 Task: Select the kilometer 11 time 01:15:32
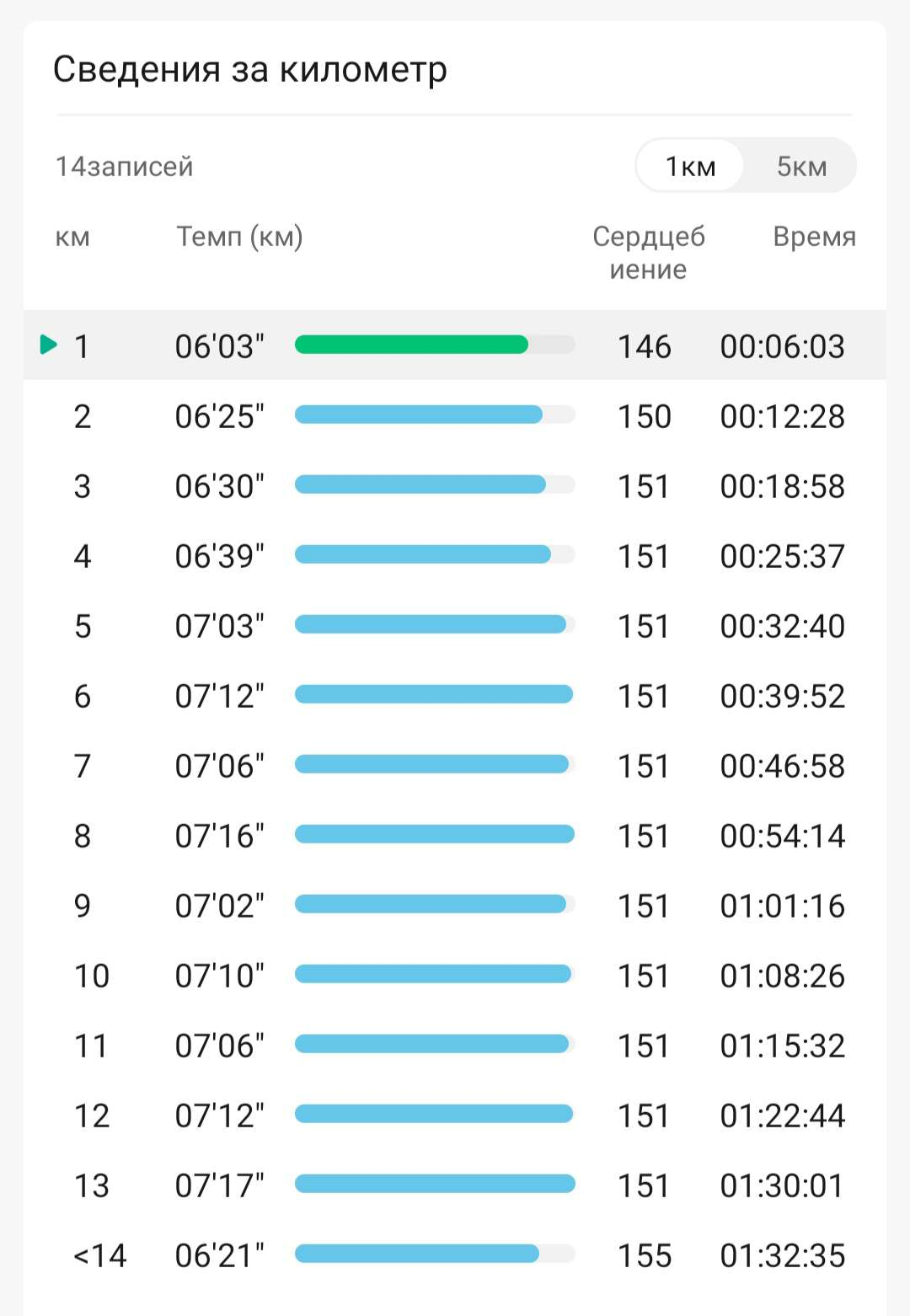[782, 1046]
